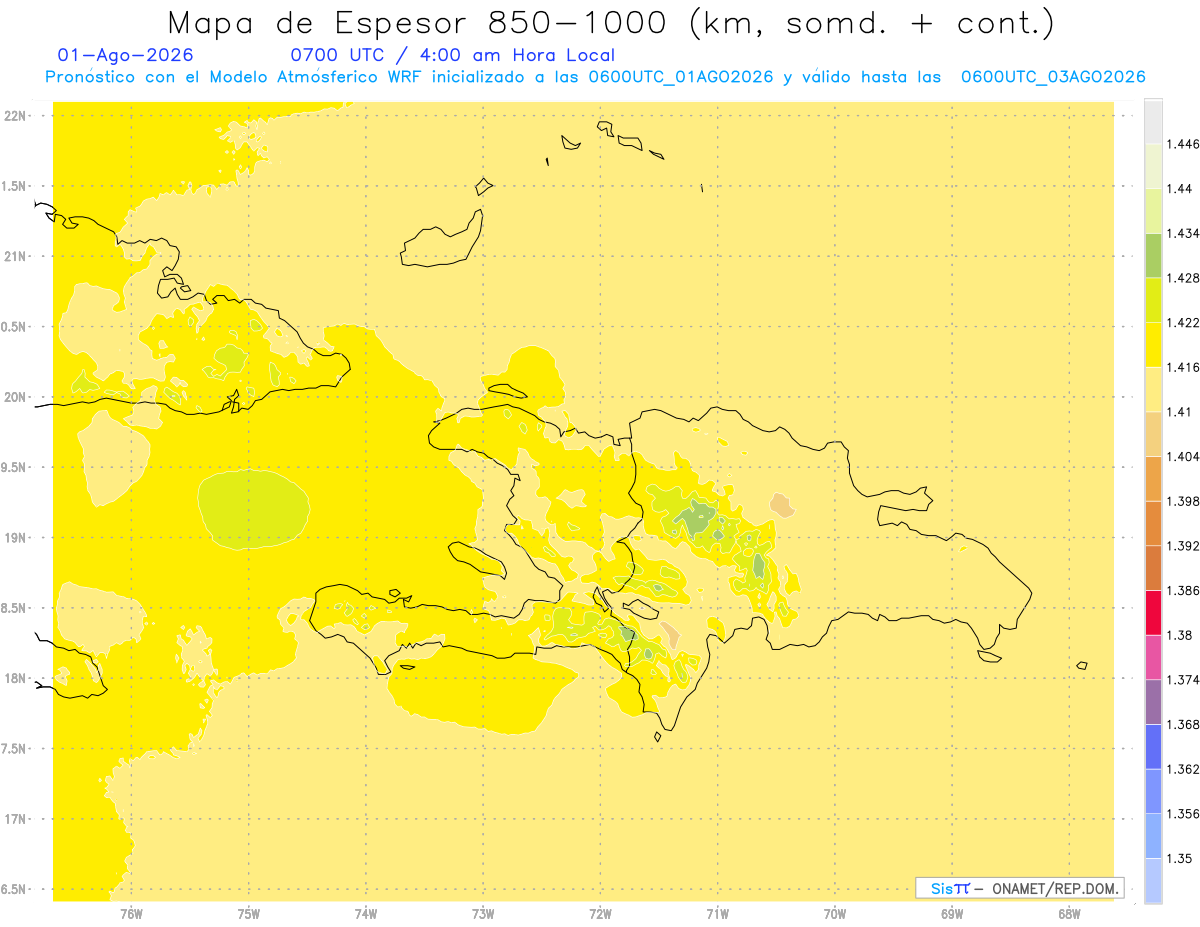The width and height of the screenshot is (1200, 927).
Task: Click the "76W" longitude axis label
Action: (131, 914)
